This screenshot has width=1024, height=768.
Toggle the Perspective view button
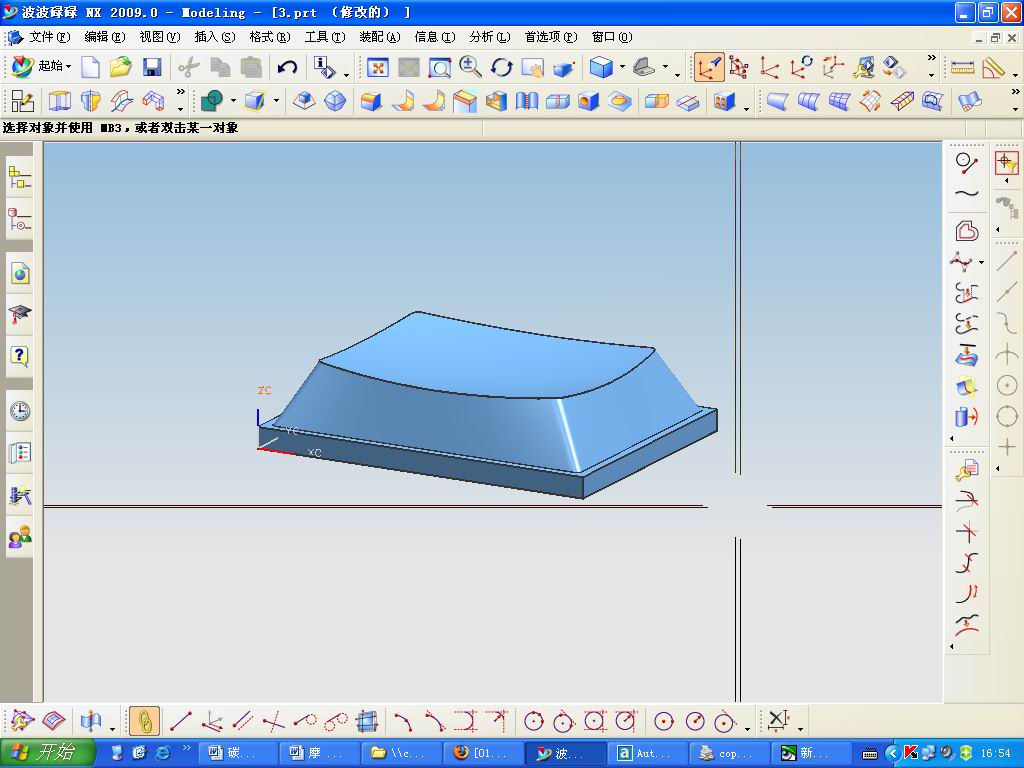click(x=564, y=67)
